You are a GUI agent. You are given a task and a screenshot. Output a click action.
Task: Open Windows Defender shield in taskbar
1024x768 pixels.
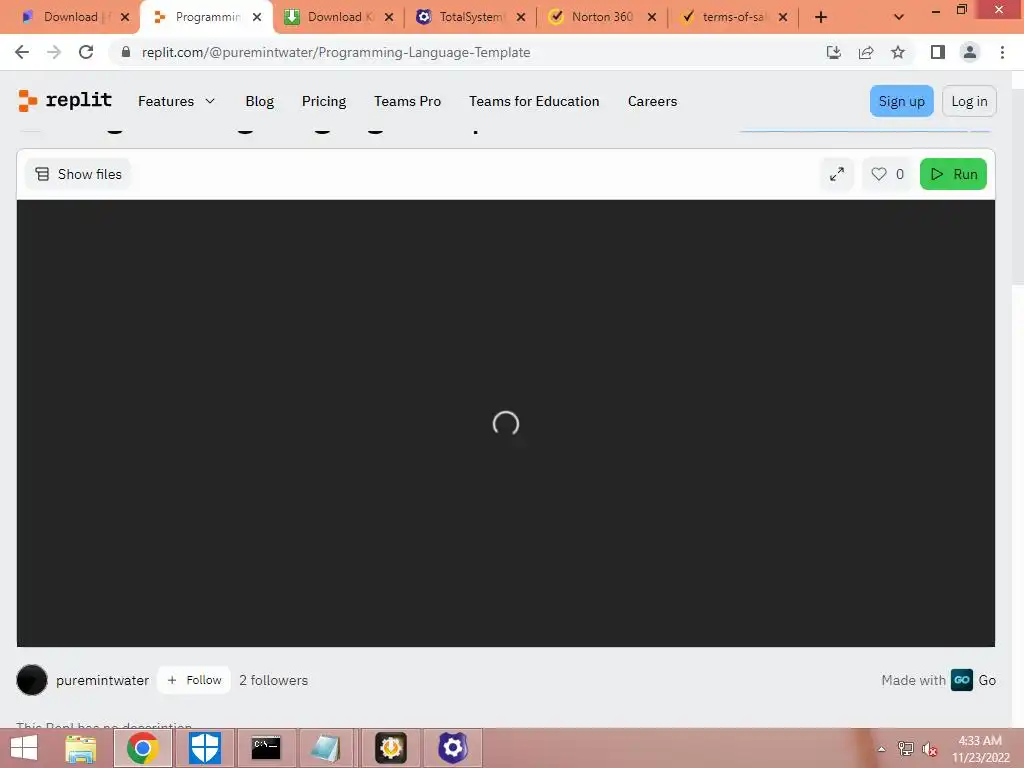point(204,748)
